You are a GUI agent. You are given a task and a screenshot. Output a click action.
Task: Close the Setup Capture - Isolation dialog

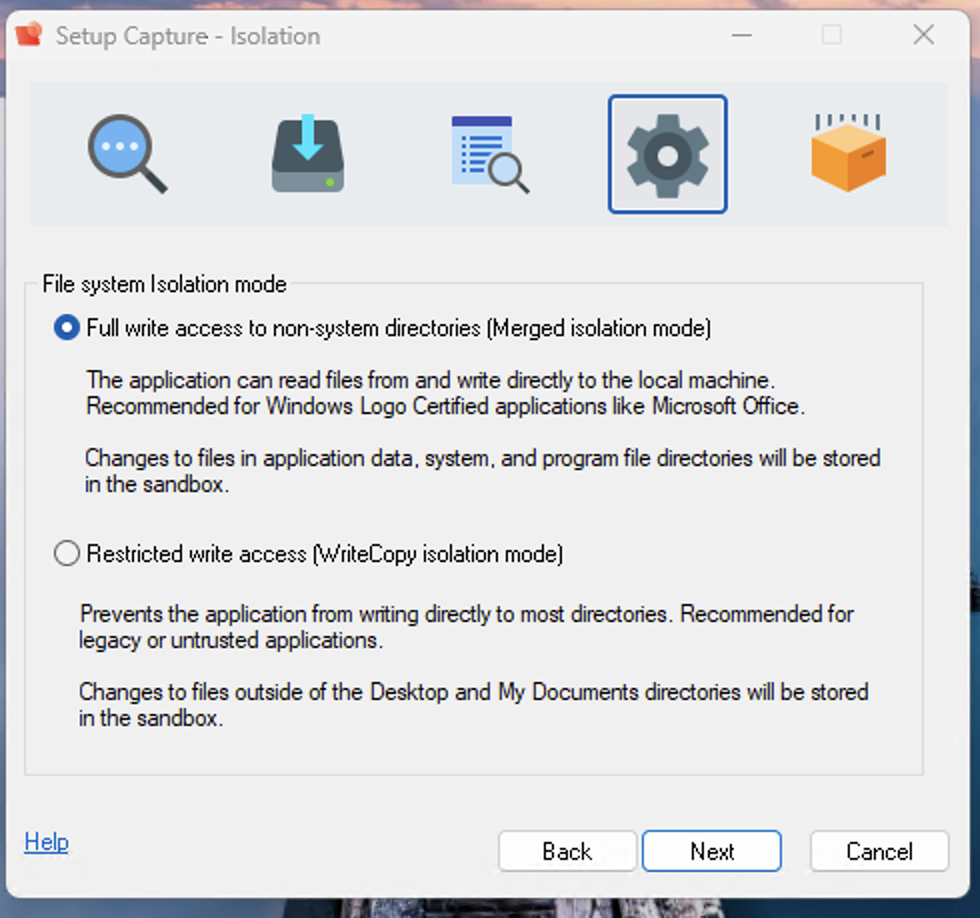click(x=923, y=35)
